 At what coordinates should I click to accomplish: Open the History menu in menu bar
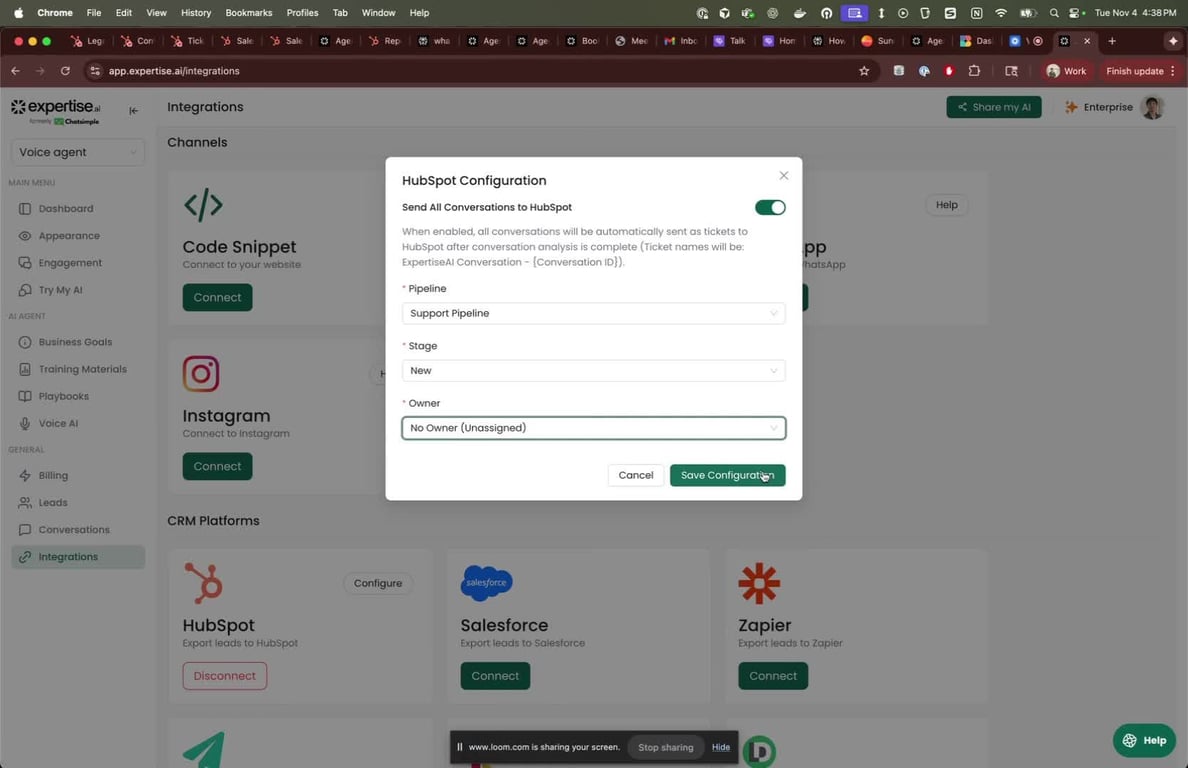[195, 13]
